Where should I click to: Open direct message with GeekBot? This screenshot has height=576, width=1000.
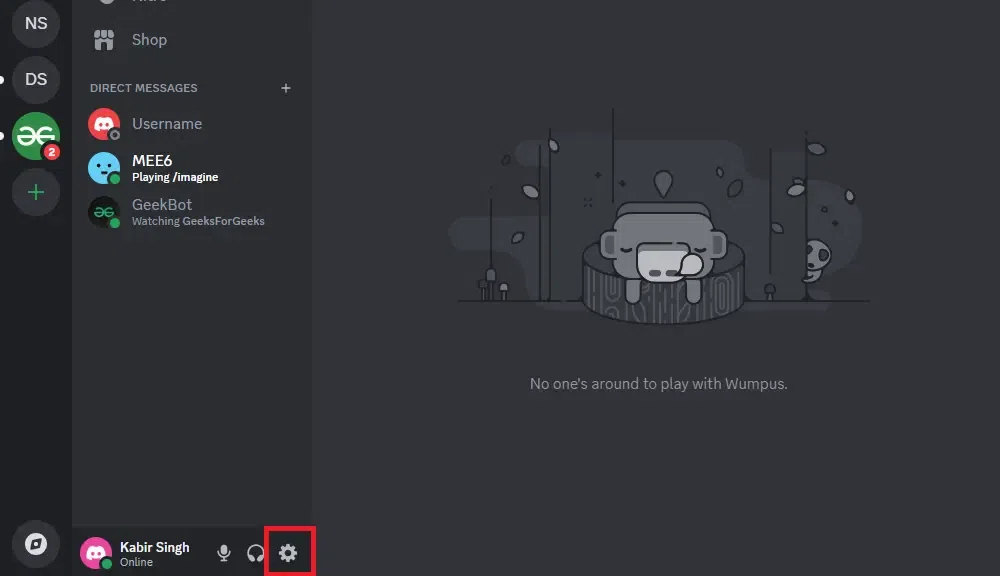(192, 212)
